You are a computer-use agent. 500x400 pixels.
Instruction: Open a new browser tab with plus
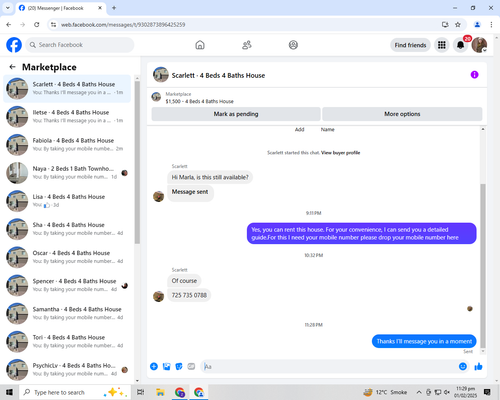pyautogui.click(x=114, y=8)
